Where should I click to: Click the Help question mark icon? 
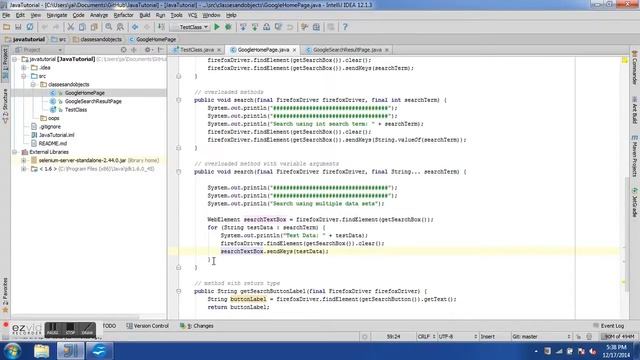345,27
